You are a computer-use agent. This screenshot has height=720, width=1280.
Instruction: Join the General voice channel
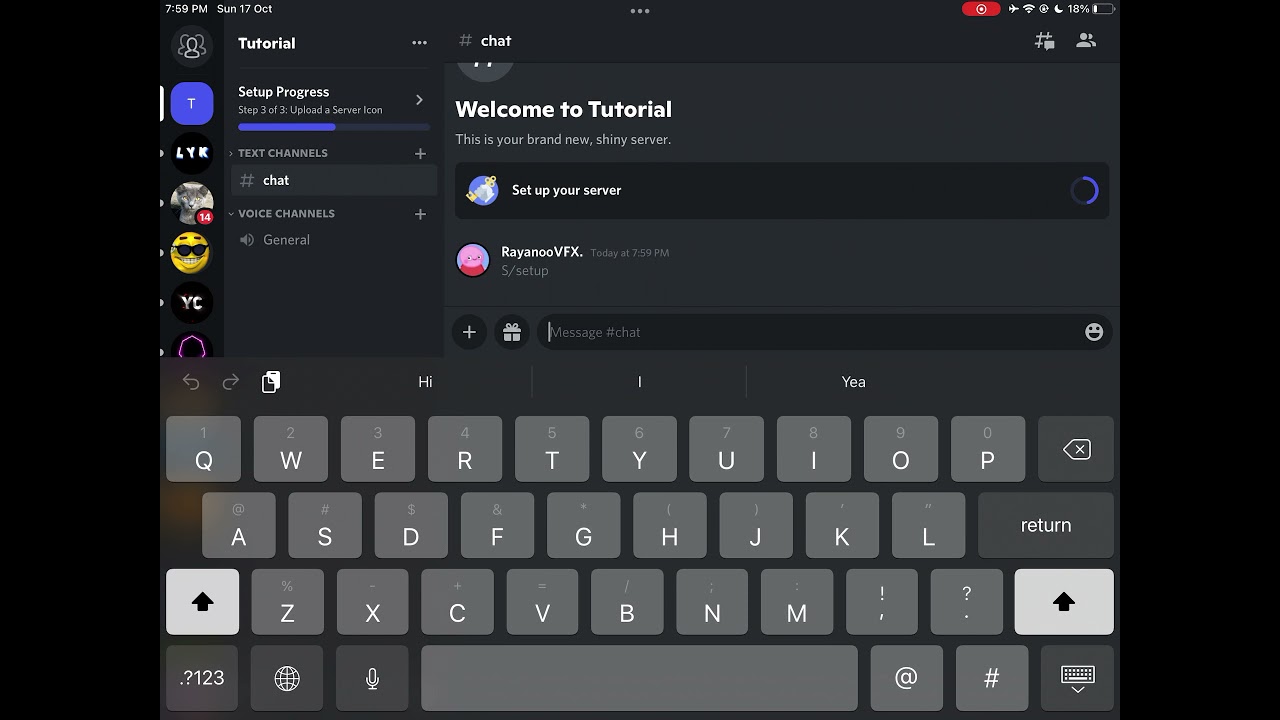tap(334, 240)
